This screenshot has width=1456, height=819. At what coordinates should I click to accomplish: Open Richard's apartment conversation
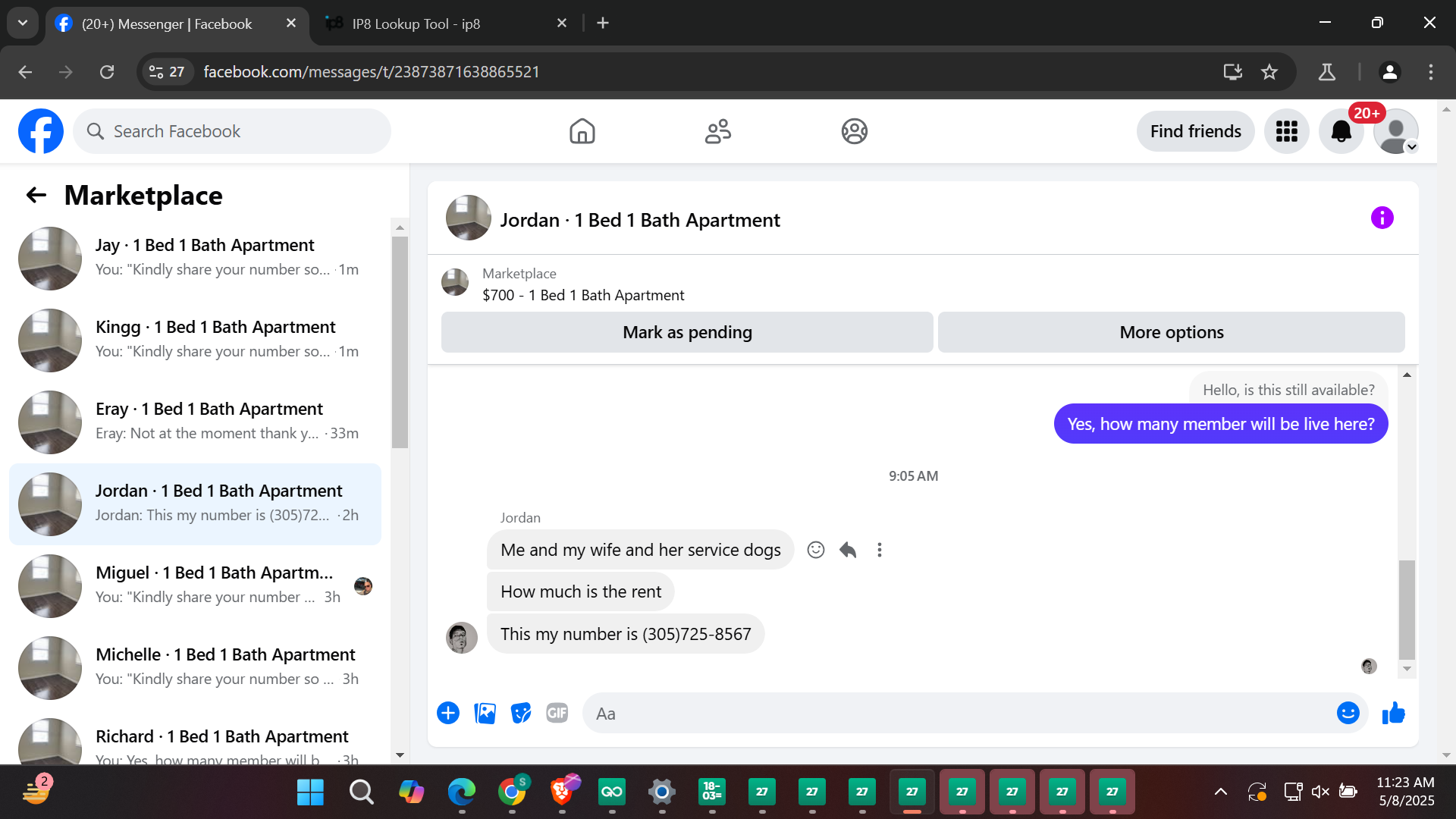[195, 738]
